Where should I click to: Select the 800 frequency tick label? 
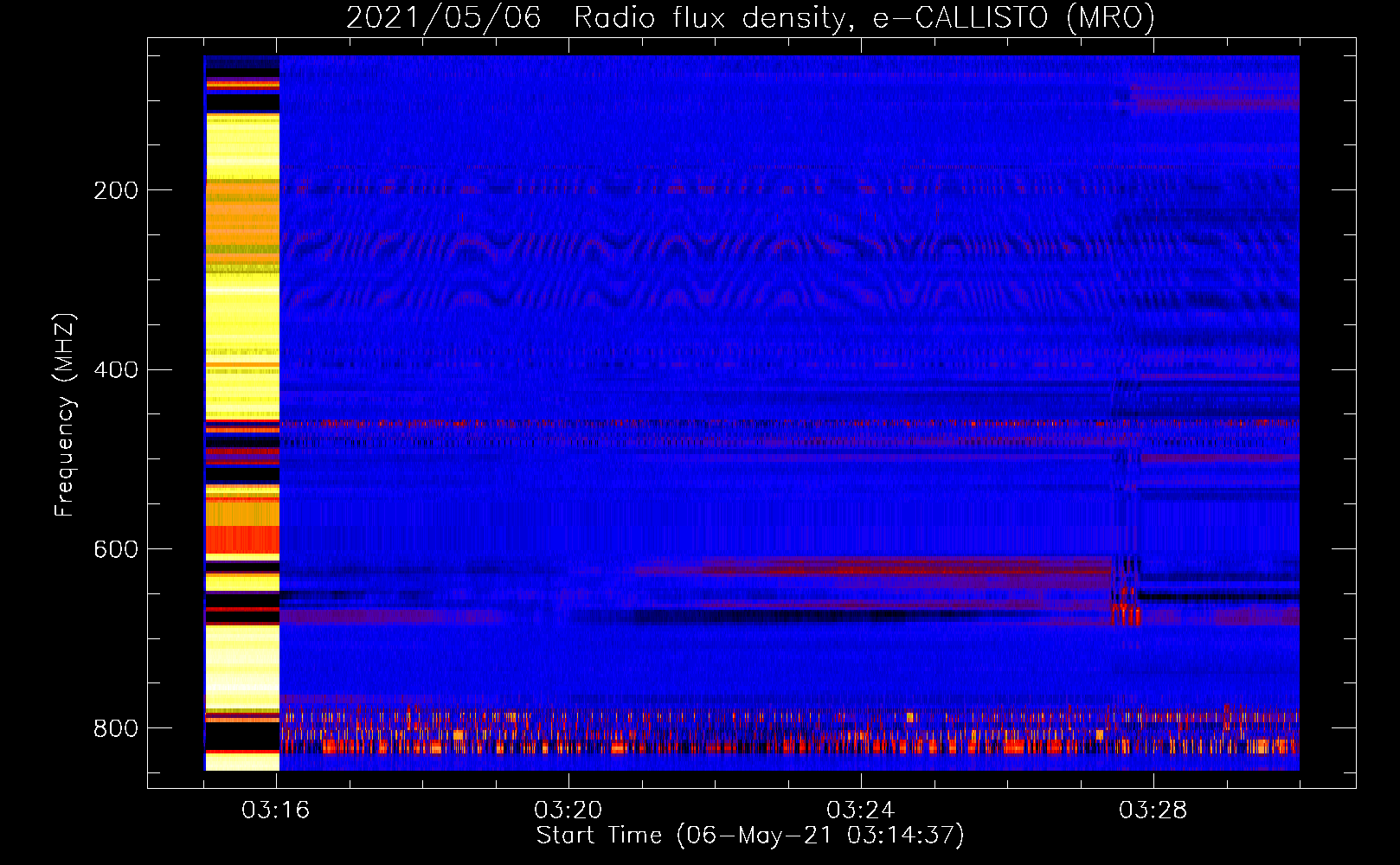pos(116,728)
